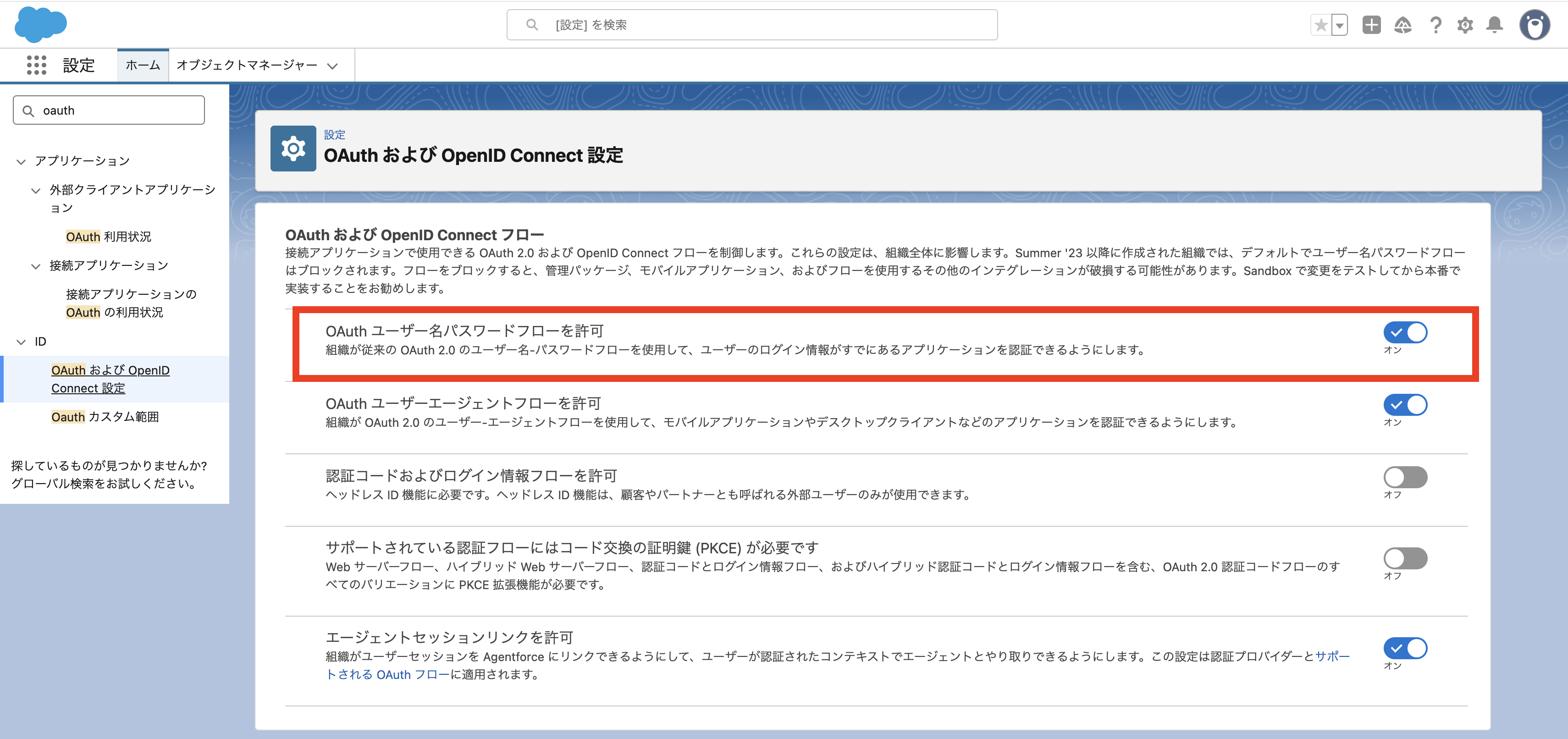Open サポートされる OAuth フロー link
Image resolution: width=1568 pixels, height=739 pixels.
(x=387, y=674)
